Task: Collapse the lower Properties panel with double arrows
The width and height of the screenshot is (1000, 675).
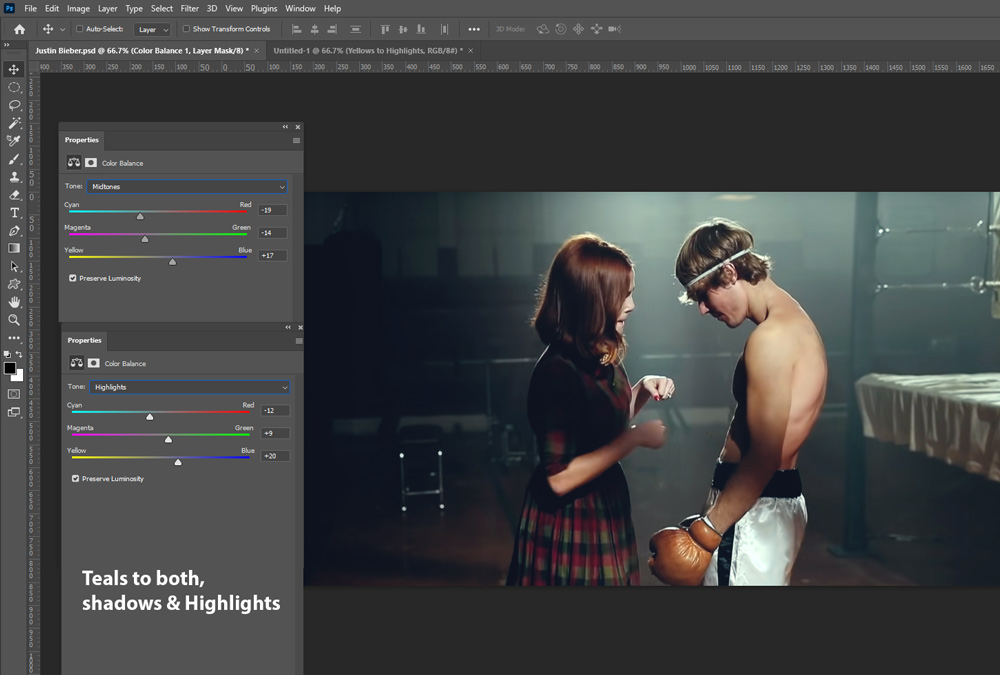Action: click(x=288, y=327)
